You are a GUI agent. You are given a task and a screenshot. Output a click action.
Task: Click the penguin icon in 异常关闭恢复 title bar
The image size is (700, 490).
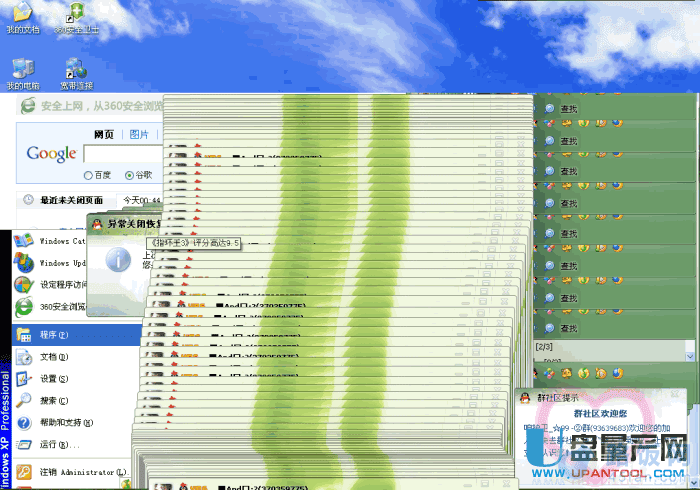tap(97, 224)
